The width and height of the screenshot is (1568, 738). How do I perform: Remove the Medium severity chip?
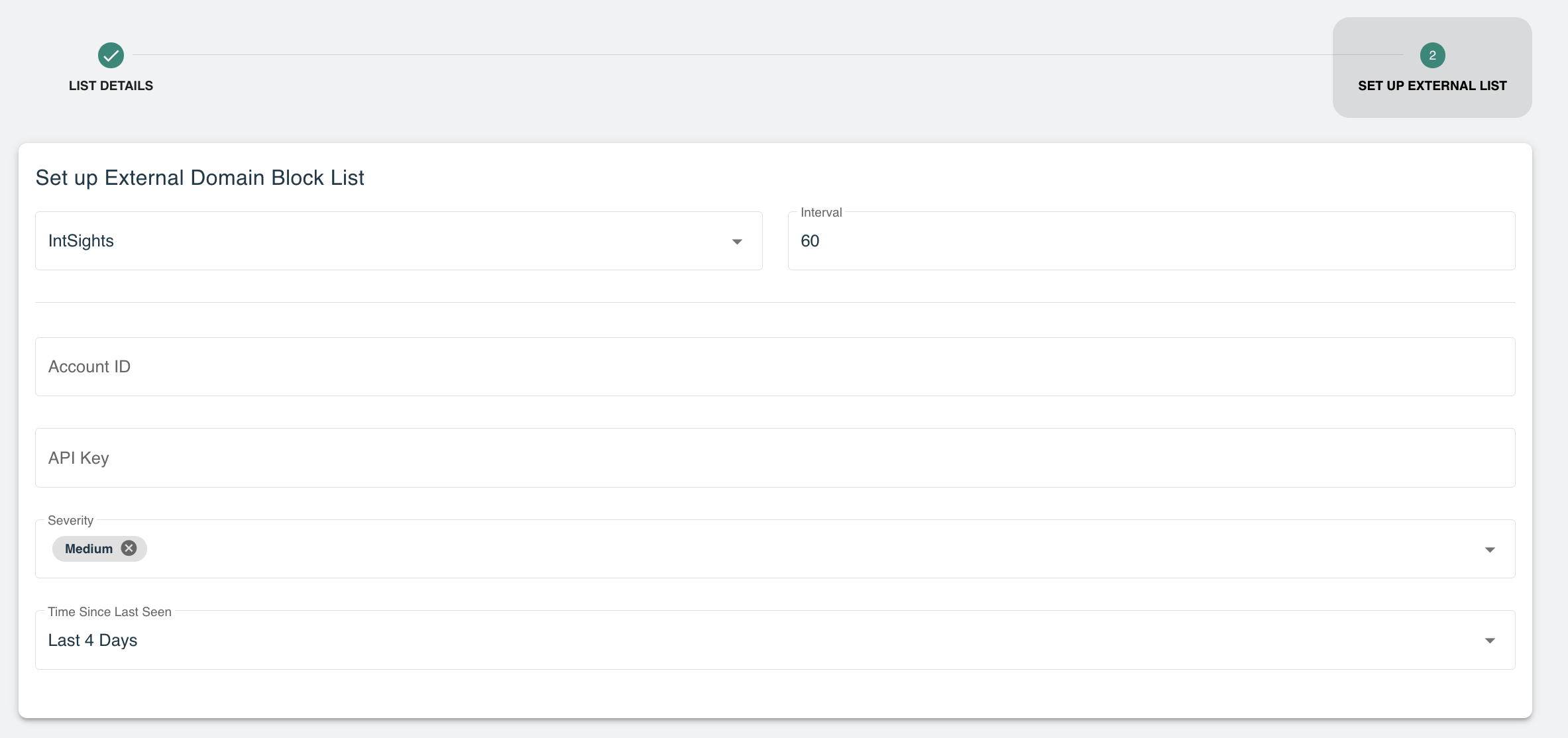(x=129, y=549)
